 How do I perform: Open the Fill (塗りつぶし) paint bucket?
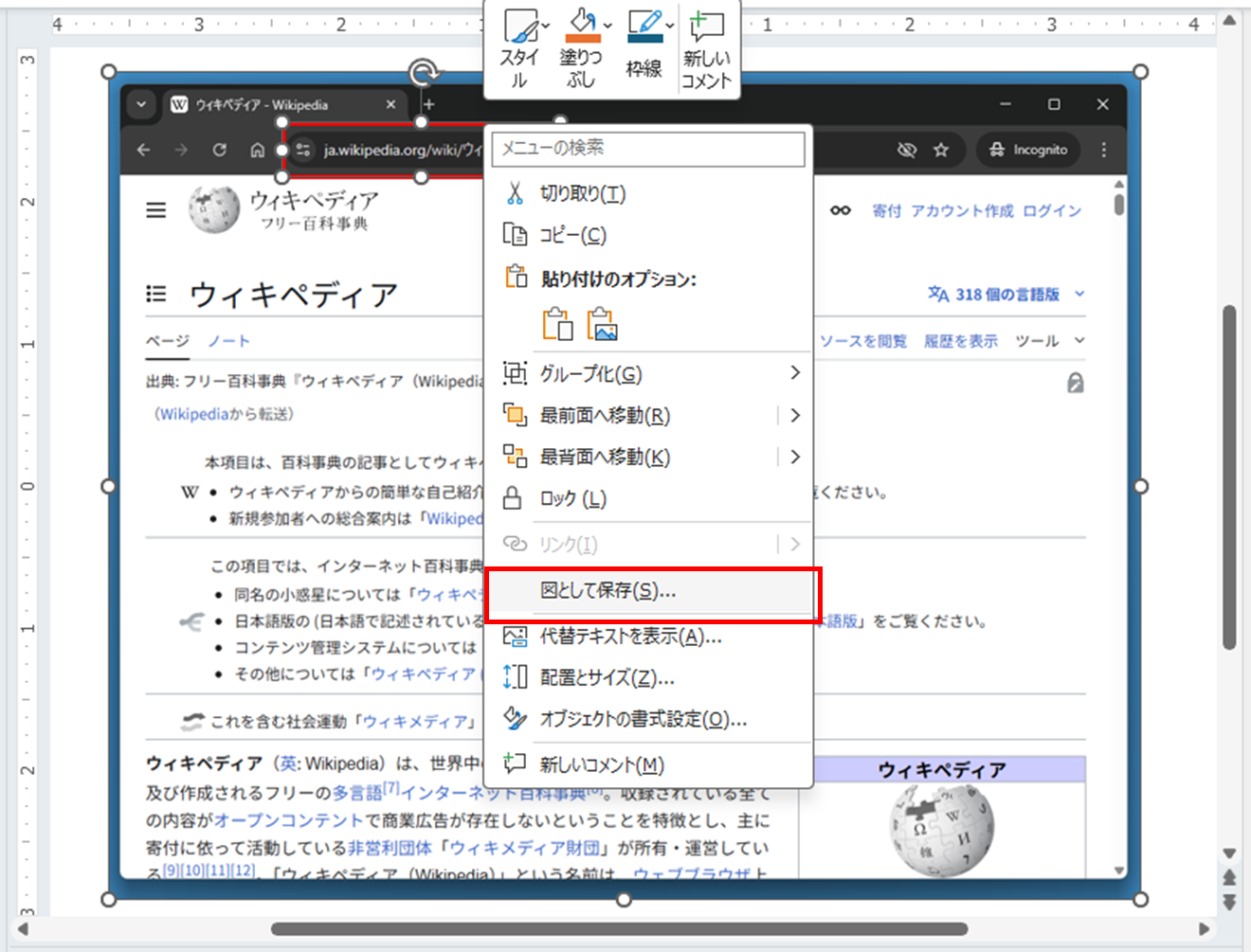(583, 26)
